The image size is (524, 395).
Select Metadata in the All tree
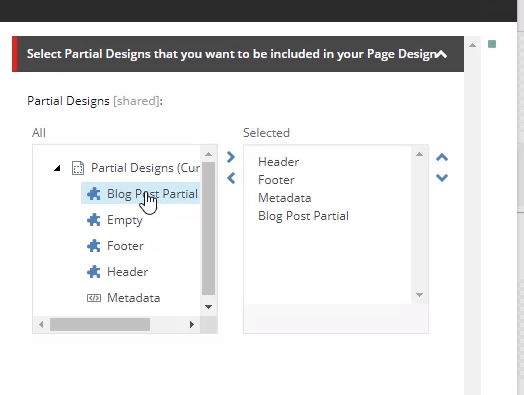(x=133, y=298)
